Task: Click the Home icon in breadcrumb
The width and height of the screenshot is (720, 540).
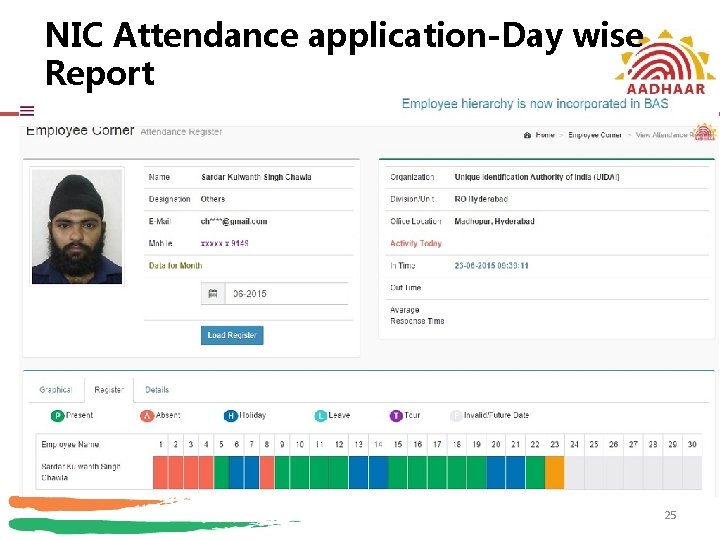Action: [527, 135]
